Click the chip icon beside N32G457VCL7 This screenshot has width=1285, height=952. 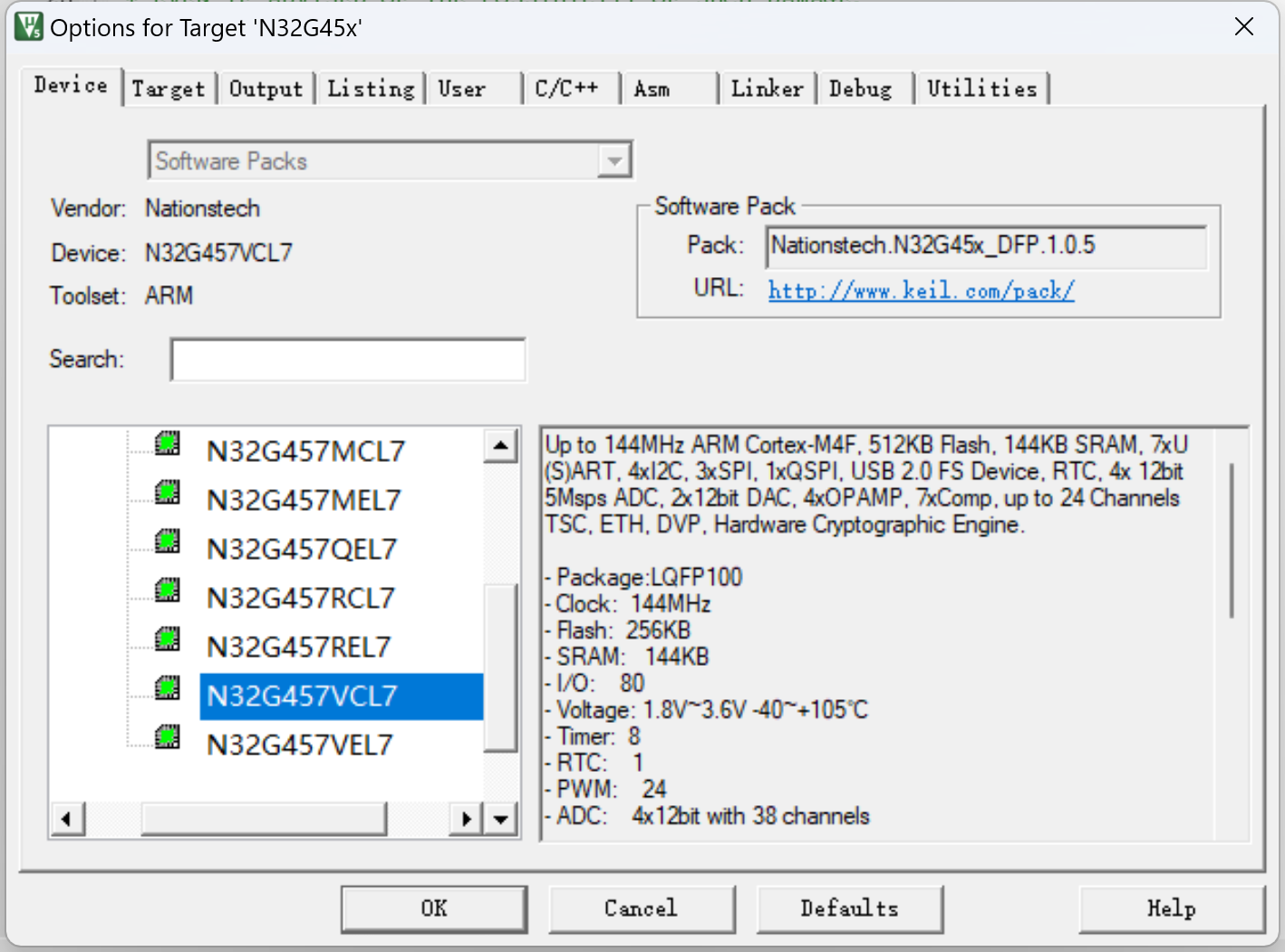coord(168,688)
